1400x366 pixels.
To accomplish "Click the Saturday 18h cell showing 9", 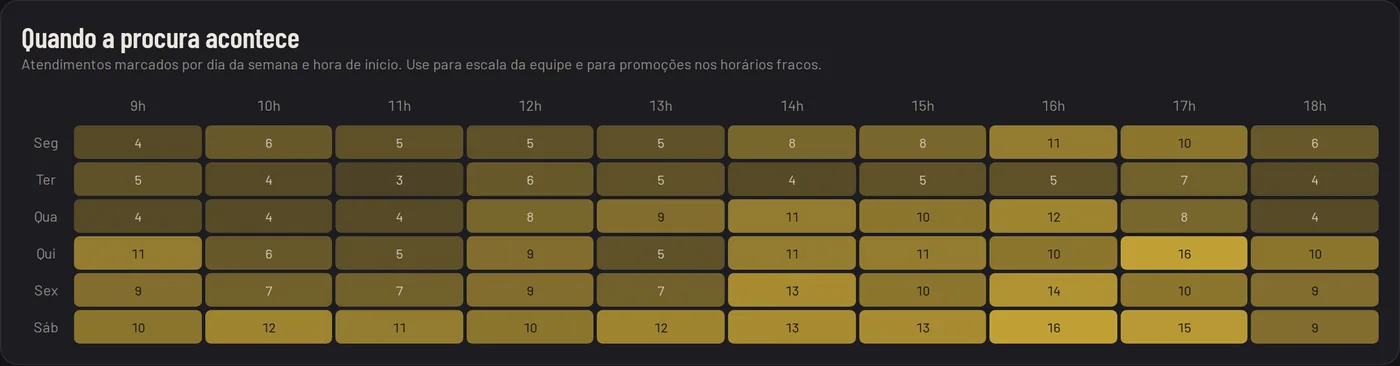I will pos(1315,328).
